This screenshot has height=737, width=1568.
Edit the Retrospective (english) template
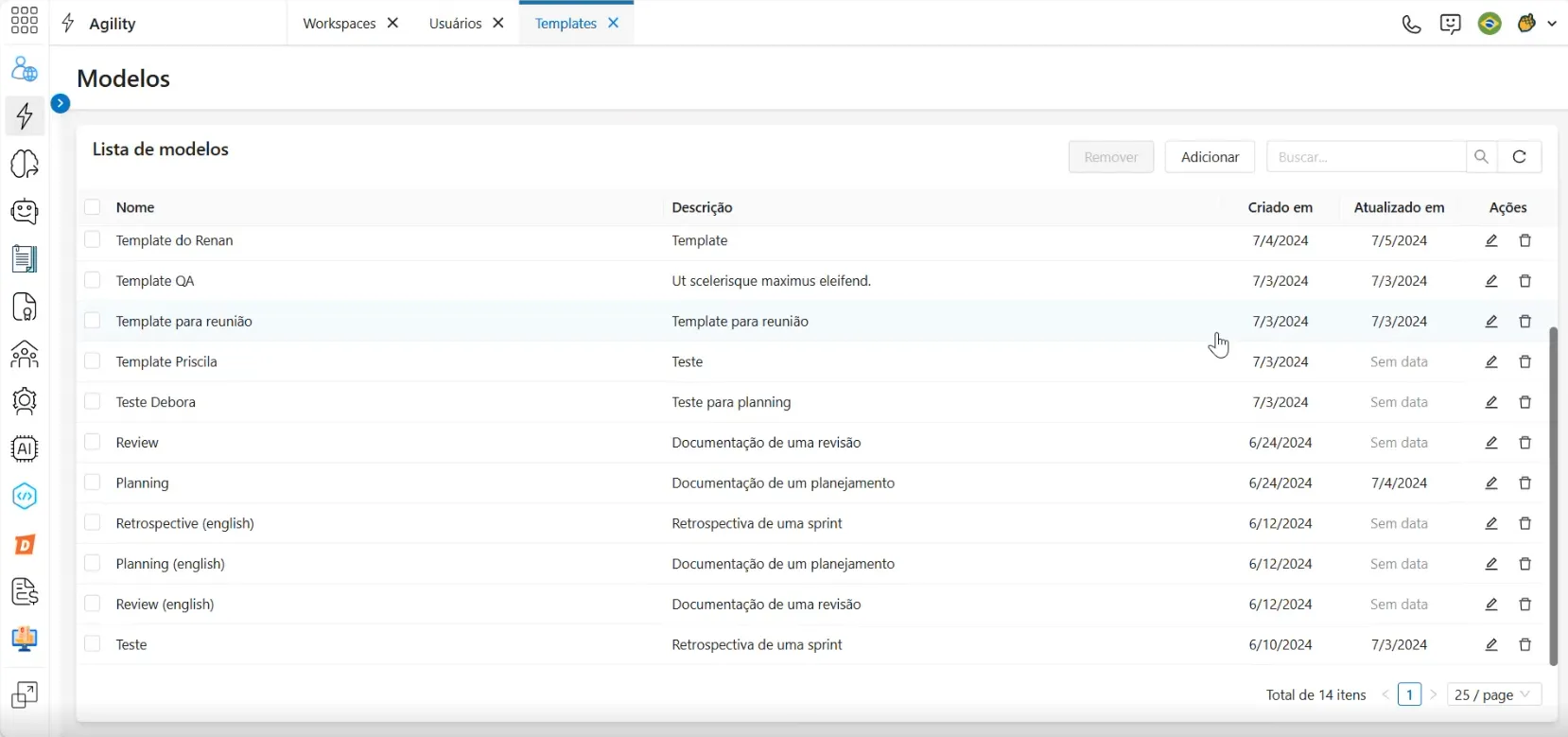click(x=1491, y=523)
